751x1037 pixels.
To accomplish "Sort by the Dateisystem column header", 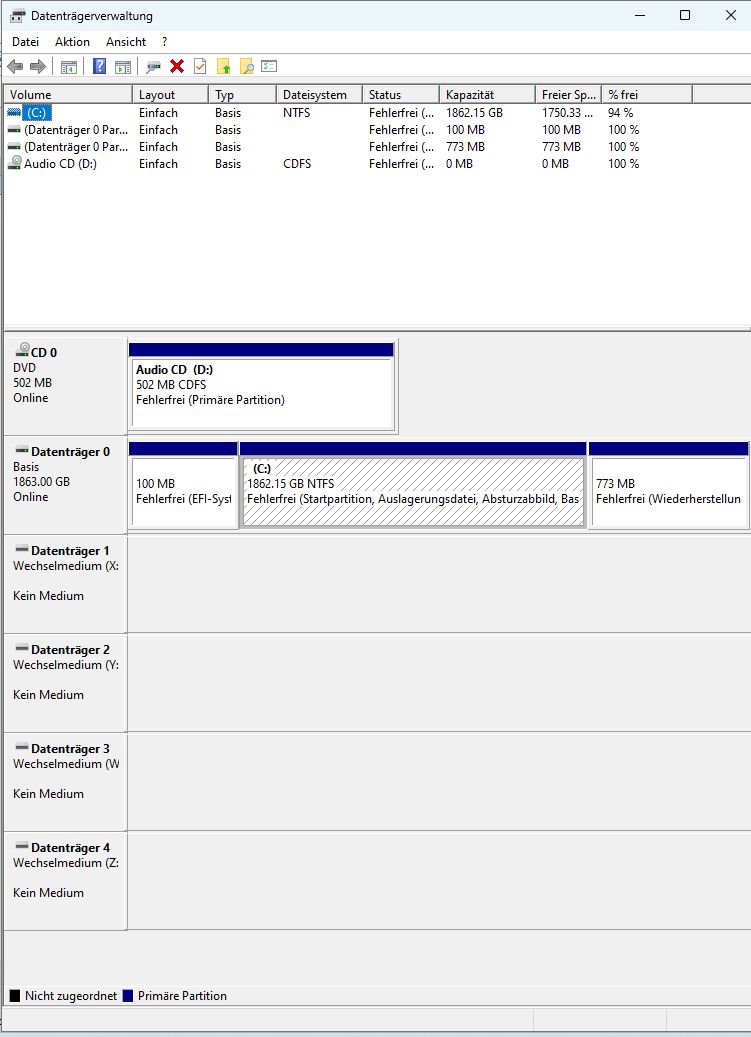I will pos(320,95).
